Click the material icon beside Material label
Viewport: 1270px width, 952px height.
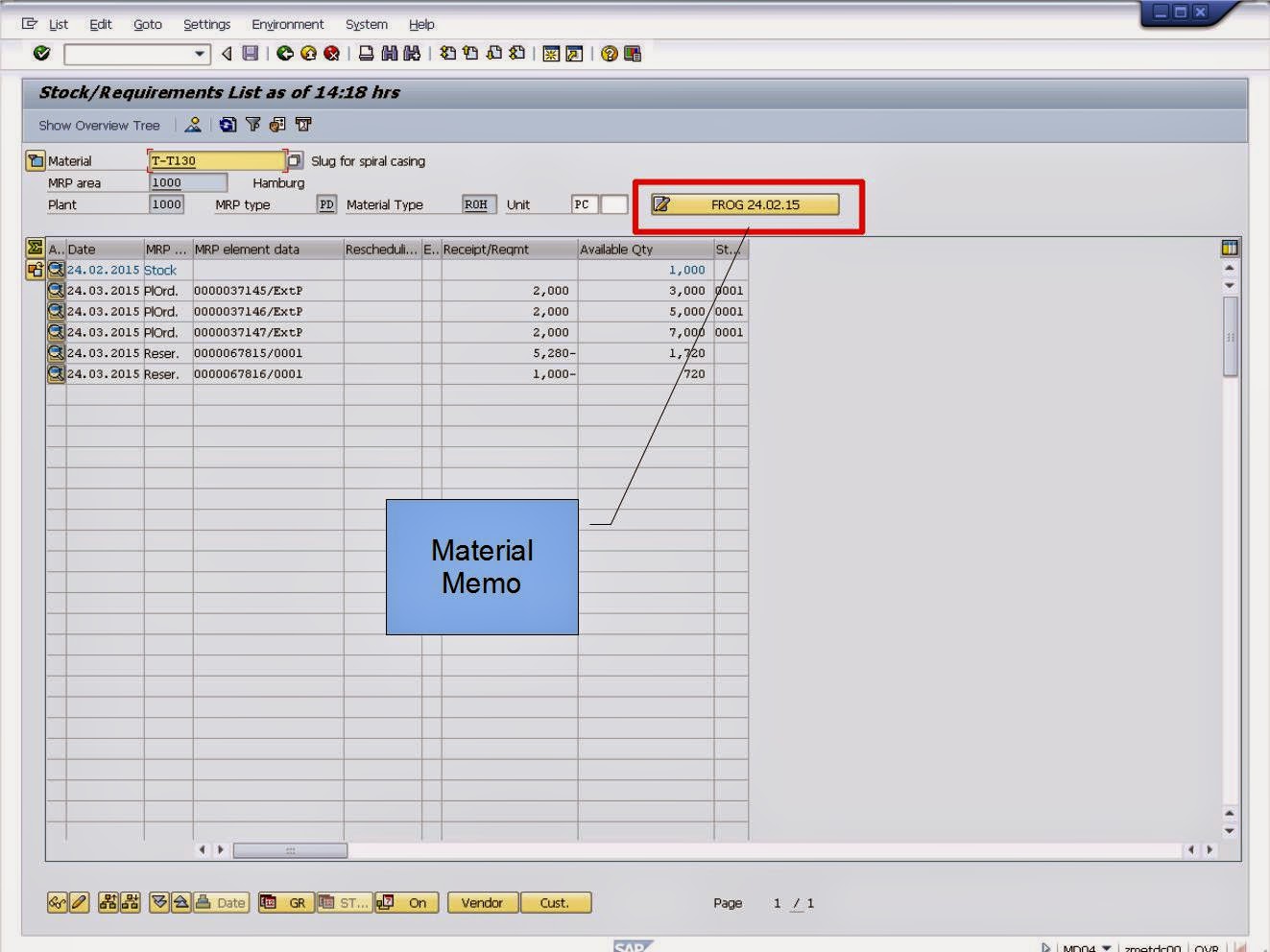36,160
